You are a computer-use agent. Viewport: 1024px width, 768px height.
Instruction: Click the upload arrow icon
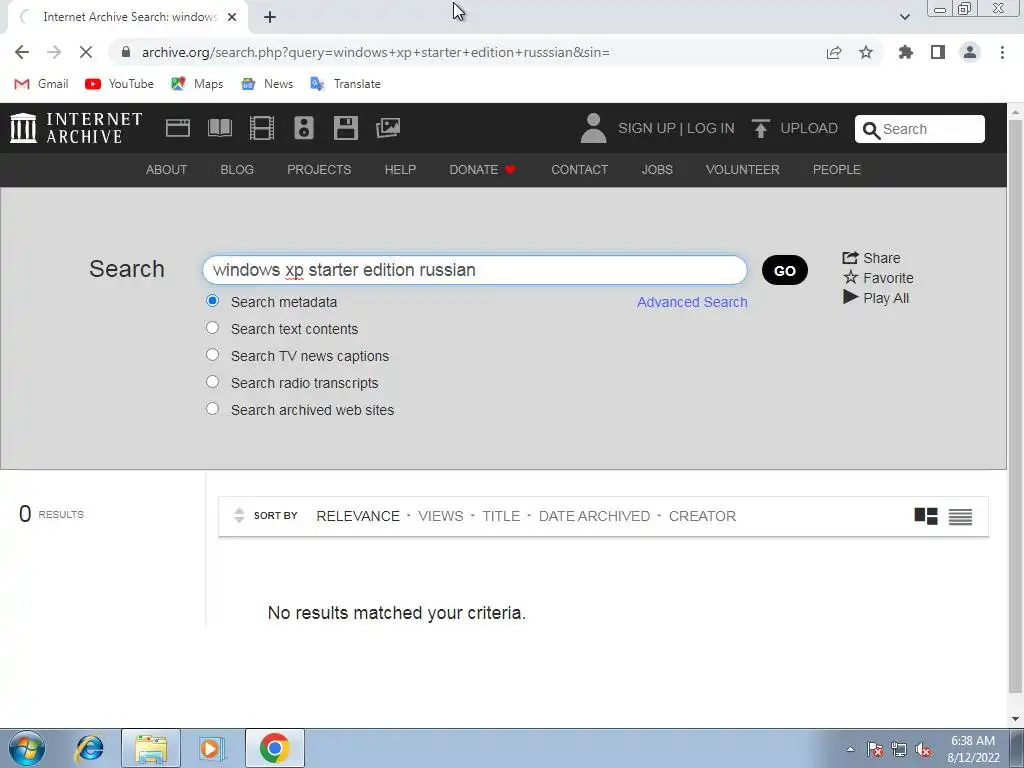click(760, 128)
